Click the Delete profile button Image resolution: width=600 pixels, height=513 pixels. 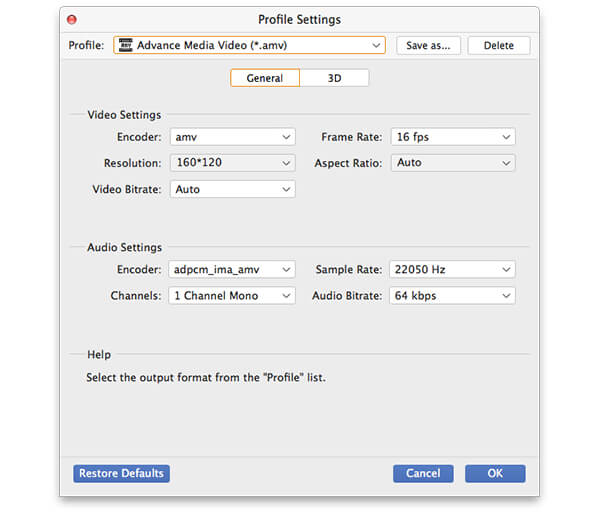pyautogui.click(x=499, y=46)
